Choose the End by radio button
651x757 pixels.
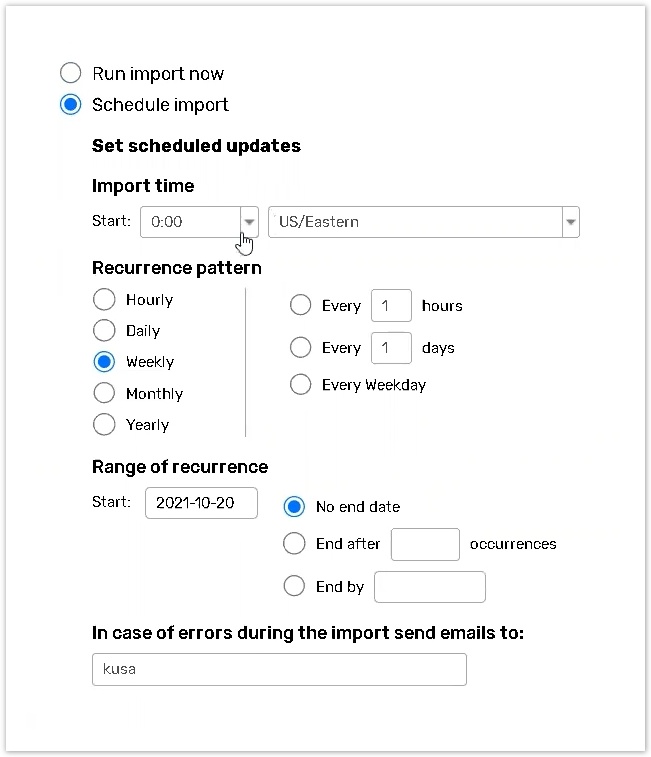294,587
